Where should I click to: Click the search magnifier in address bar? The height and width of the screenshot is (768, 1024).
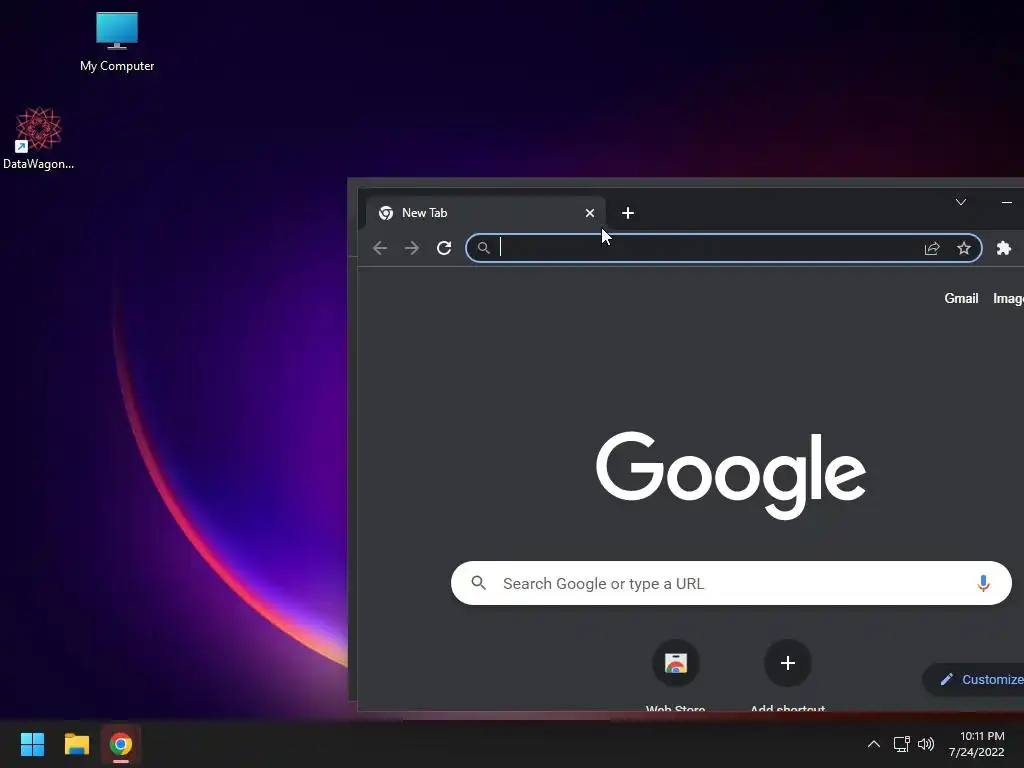tap(483, 248)
